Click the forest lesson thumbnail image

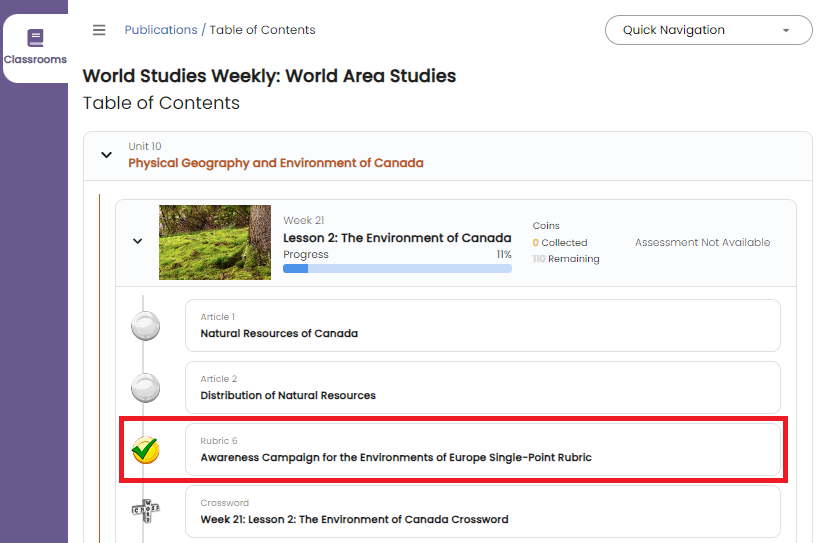[x=215, y=243]
